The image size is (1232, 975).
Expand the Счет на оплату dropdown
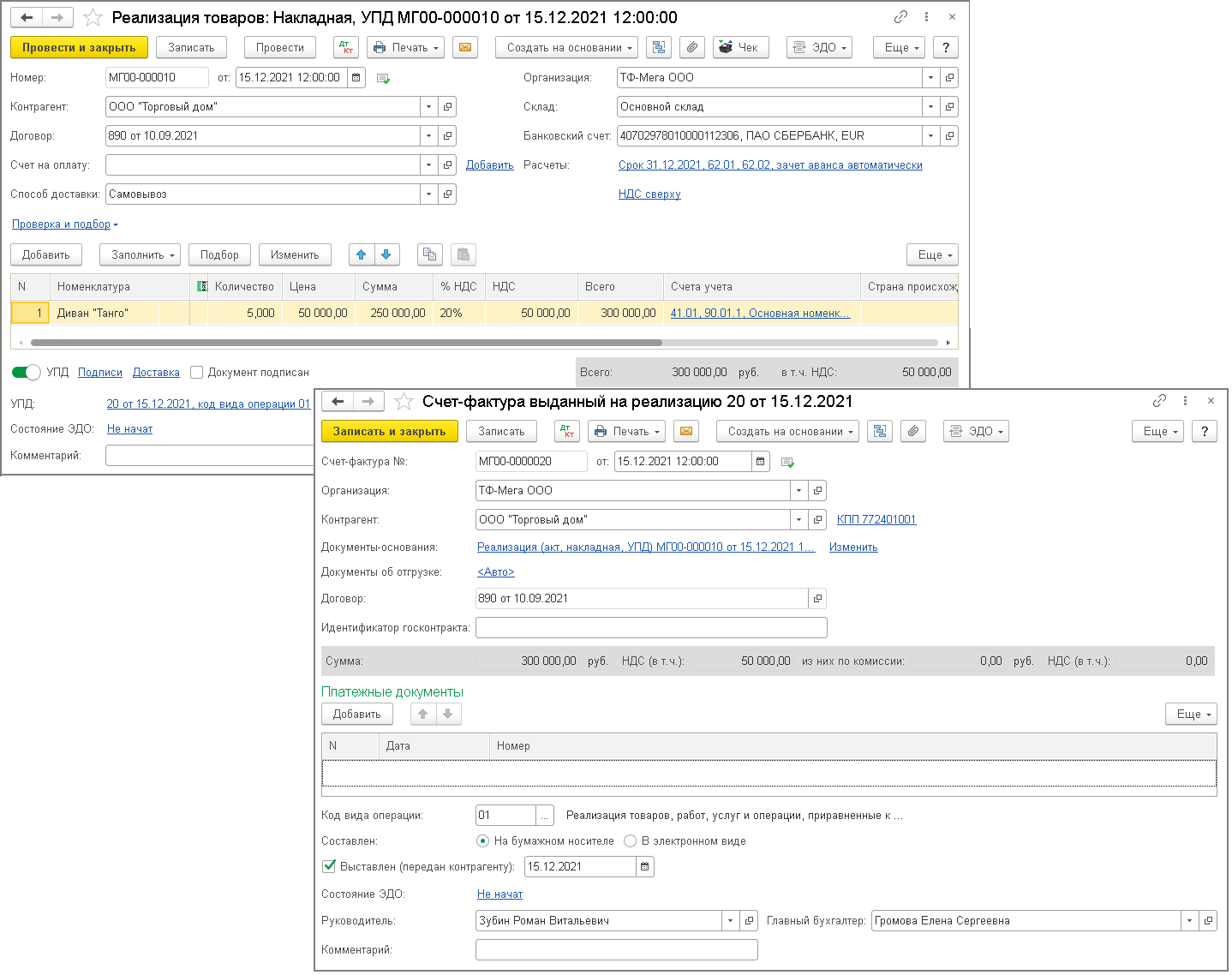tap(428, 164)
